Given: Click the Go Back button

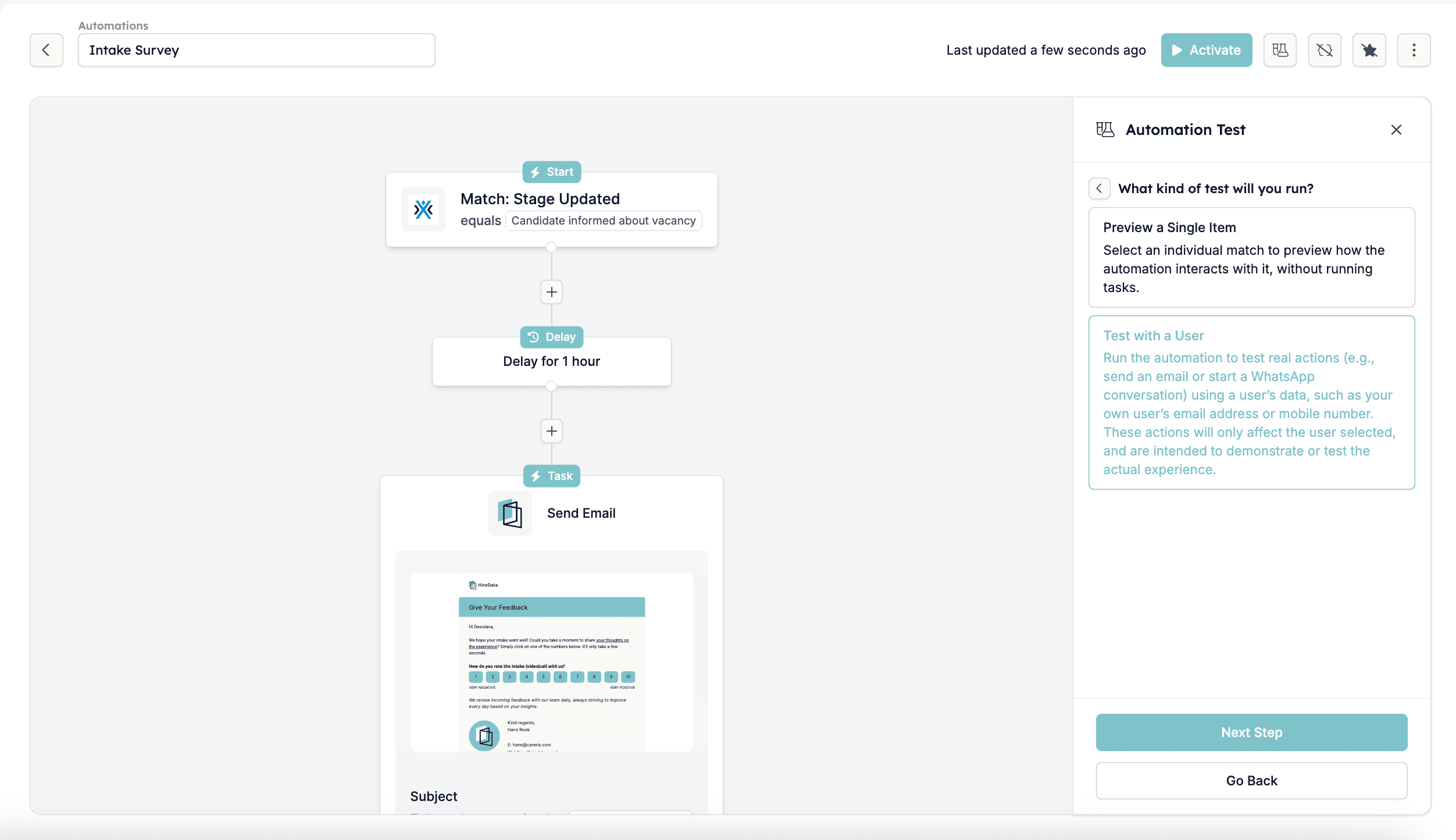Looking at the screenshot, I should (x=1251, y=781).
